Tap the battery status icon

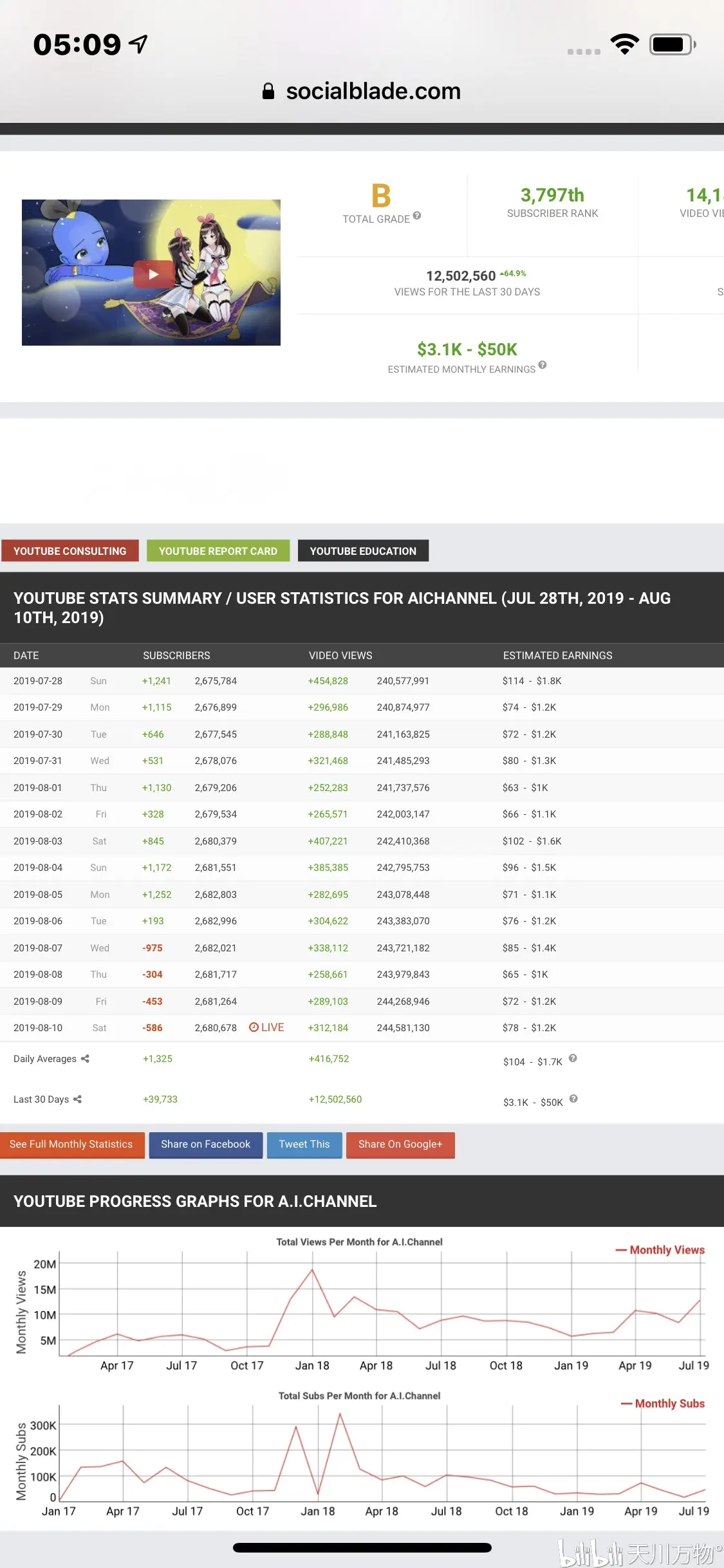point(673,44)
